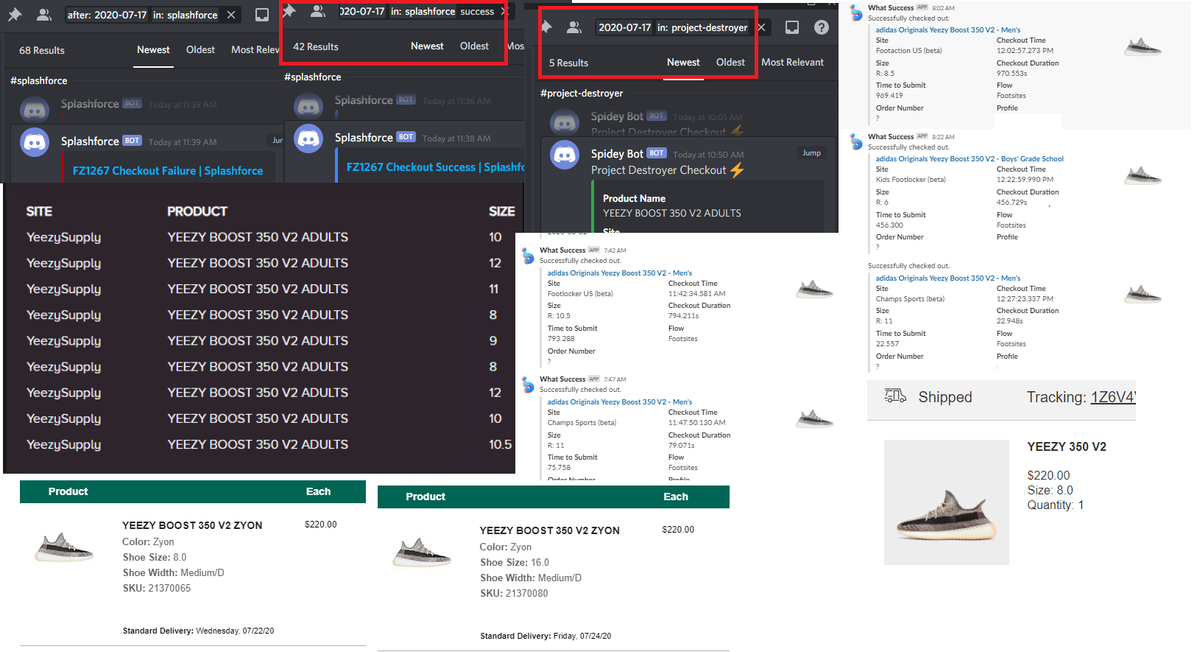1200x652 pixels.
Task: Click checkout time '12:27:23.337 PM' value
Action: coord(1026,299)
